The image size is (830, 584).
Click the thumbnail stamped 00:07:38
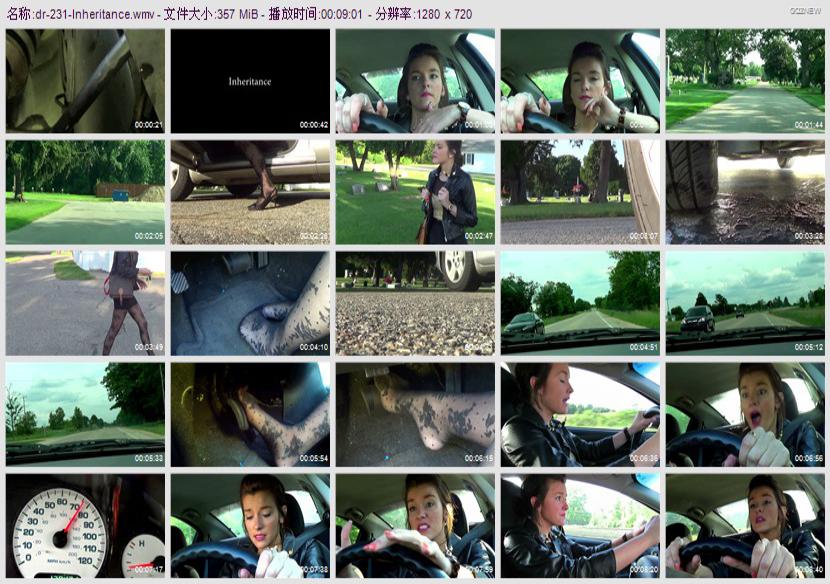pyautogui.click(x=250, y=525)
